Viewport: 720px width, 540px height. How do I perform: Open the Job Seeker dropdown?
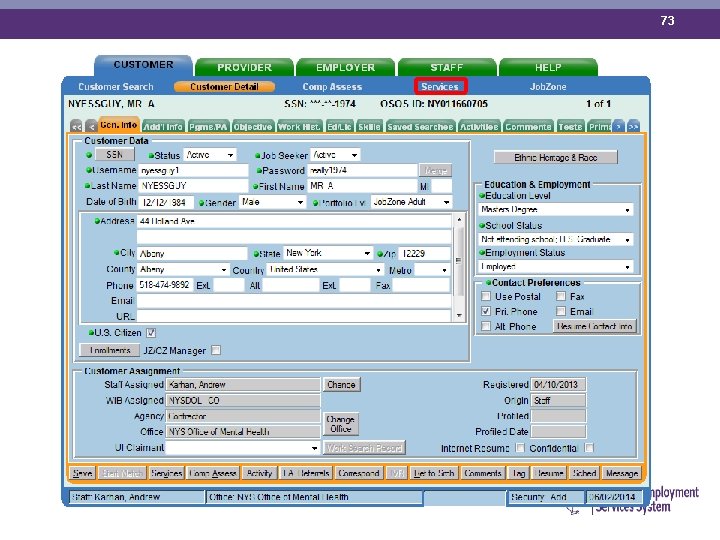click(335, 155)
